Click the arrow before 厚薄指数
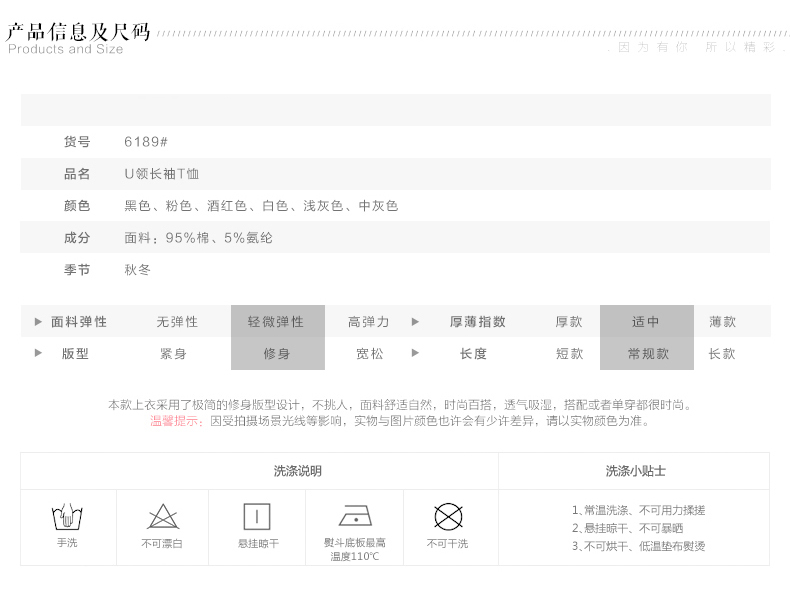This screenshot has width=790, height=590. 415,321
